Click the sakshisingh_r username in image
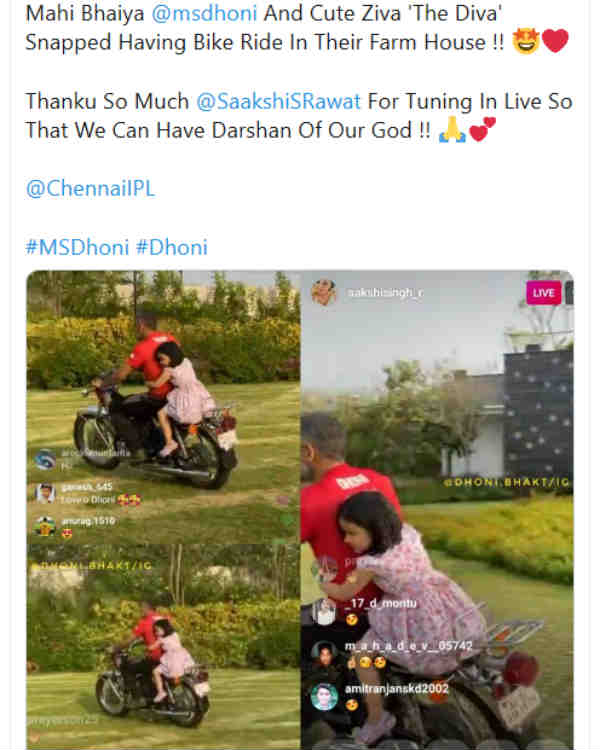 point(385,292)
